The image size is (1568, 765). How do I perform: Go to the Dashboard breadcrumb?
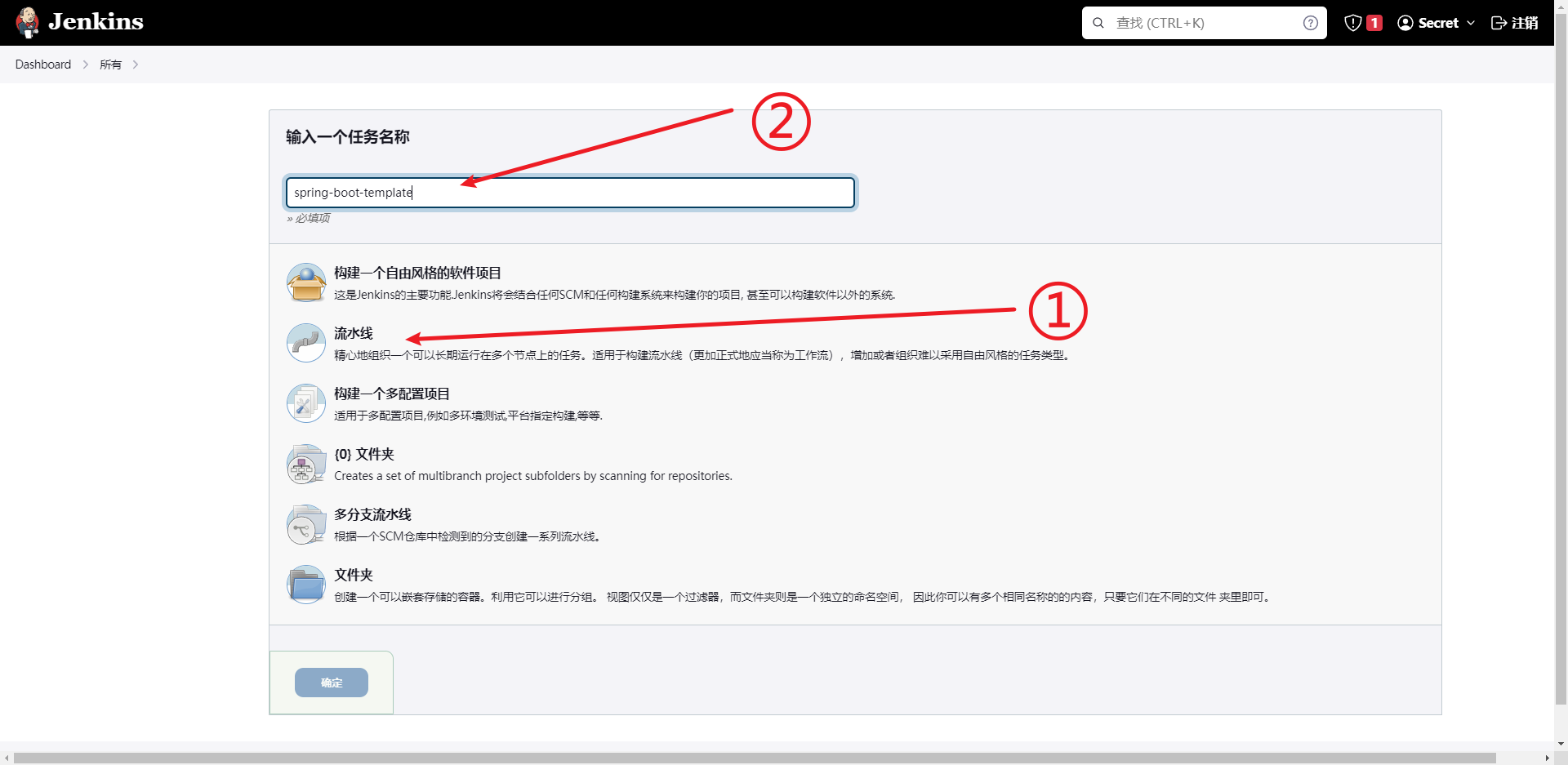pos(43,64)
